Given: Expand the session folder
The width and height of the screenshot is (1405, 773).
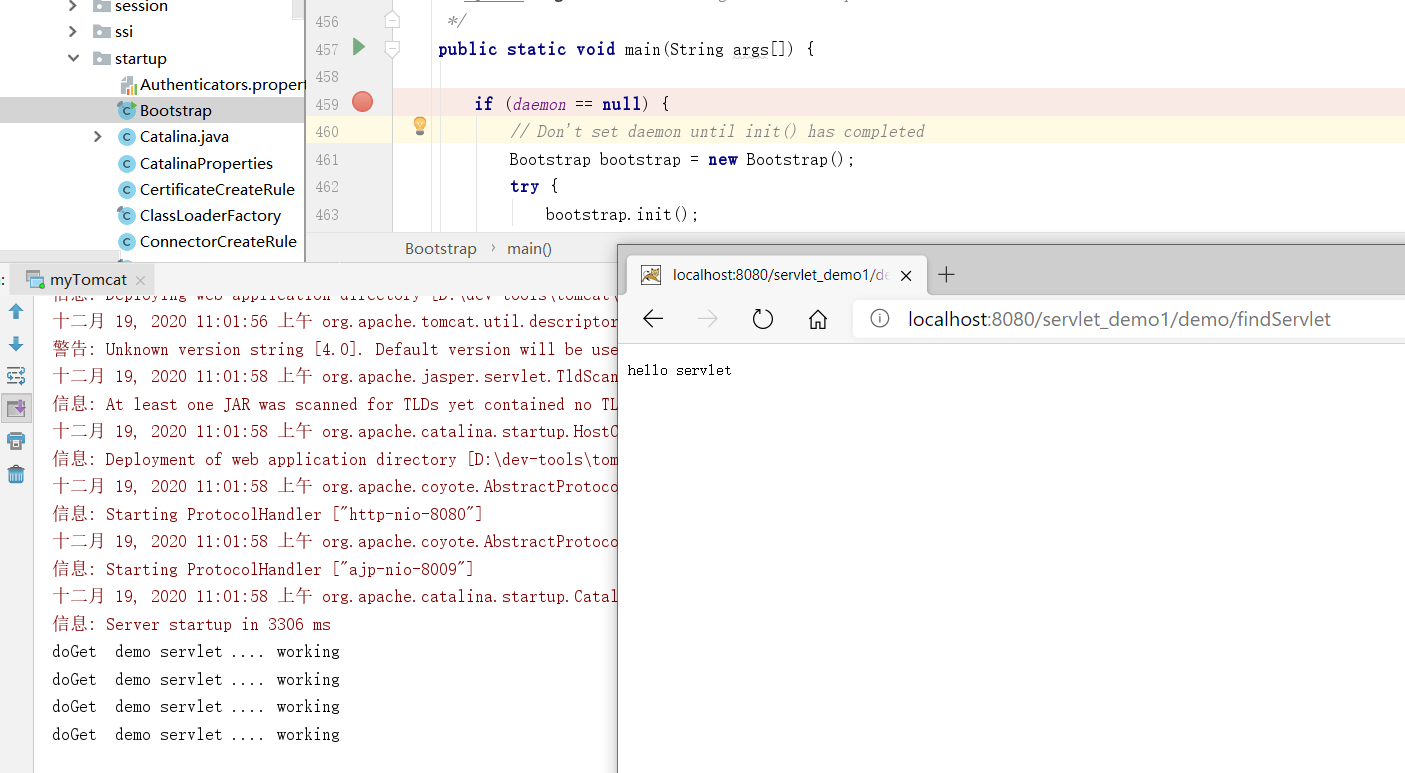Looking at the screenshot, I should [x=73, y=6].
